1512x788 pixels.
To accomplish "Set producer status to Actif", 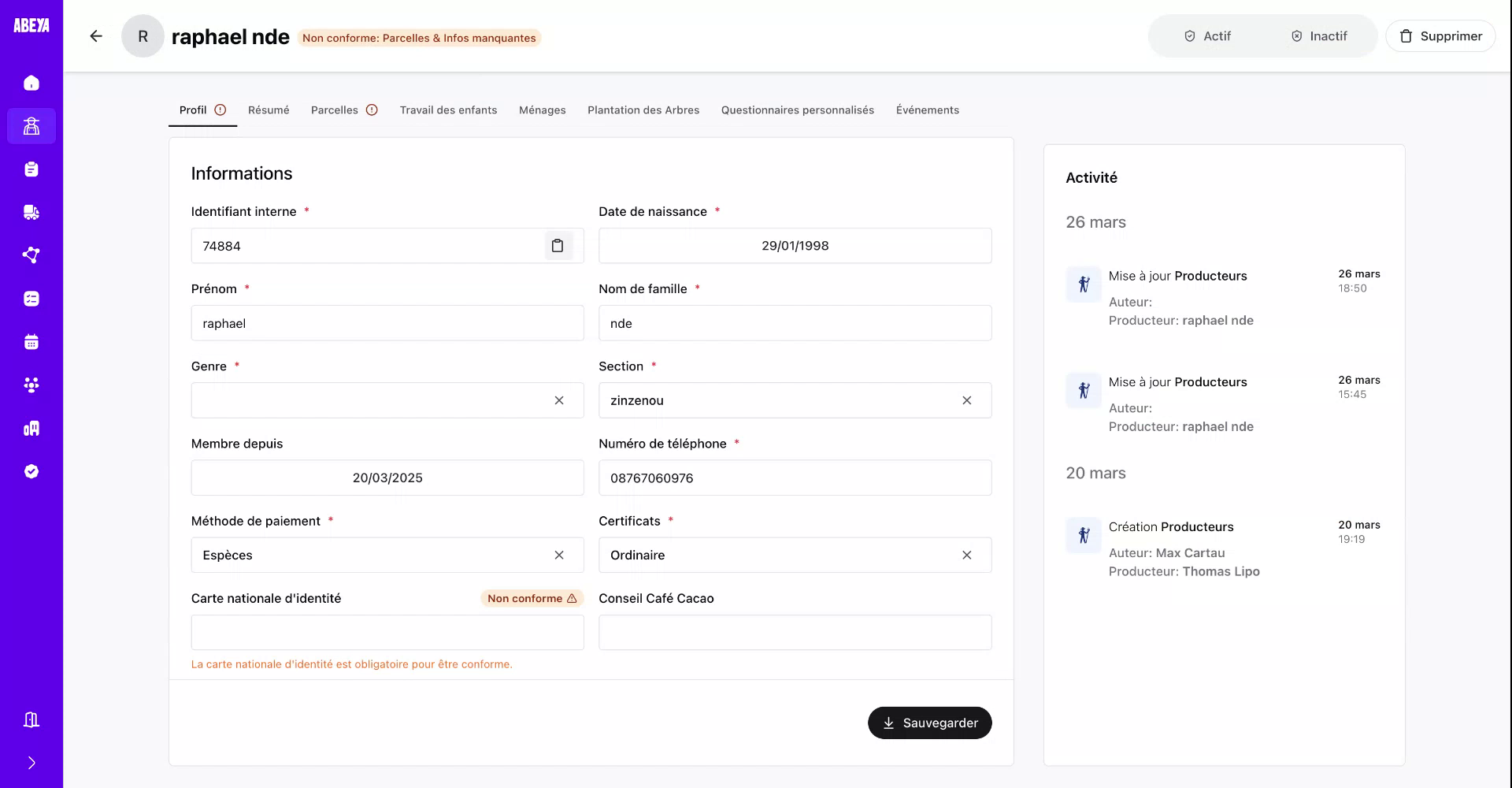I will (1206, 36).
